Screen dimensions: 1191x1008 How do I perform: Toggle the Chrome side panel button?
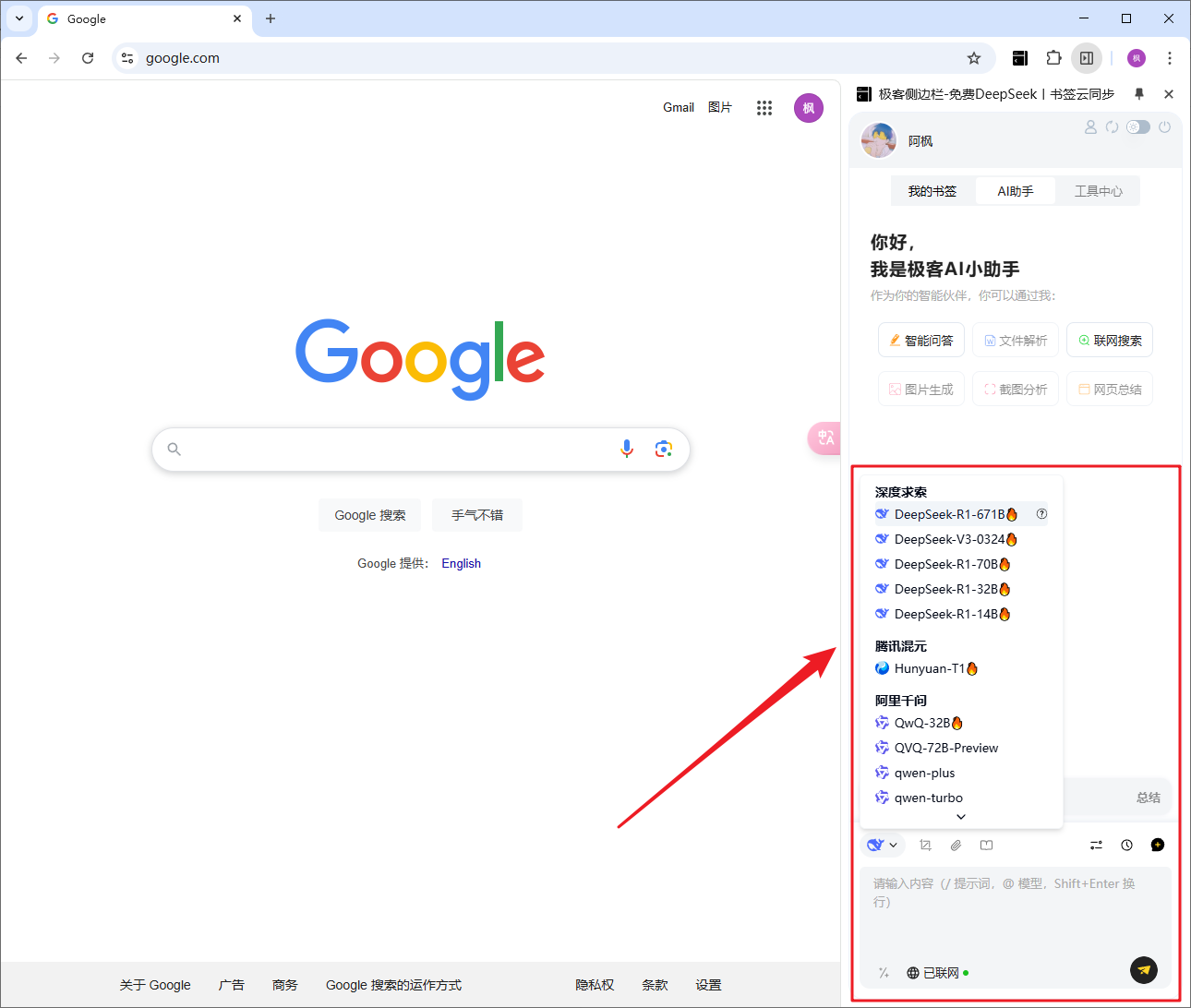(x=1087, y=58)
